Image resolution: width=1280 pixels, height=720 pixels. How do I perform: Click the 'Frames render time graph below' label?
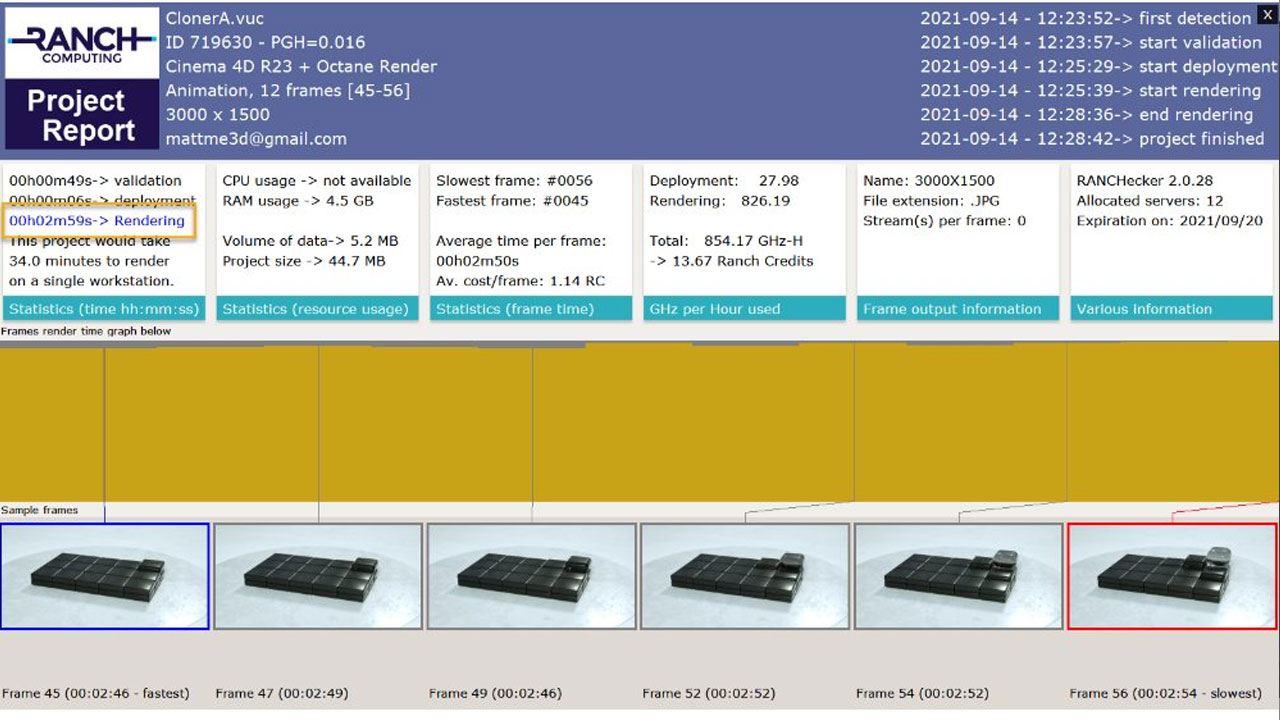[x=86, y=331]
